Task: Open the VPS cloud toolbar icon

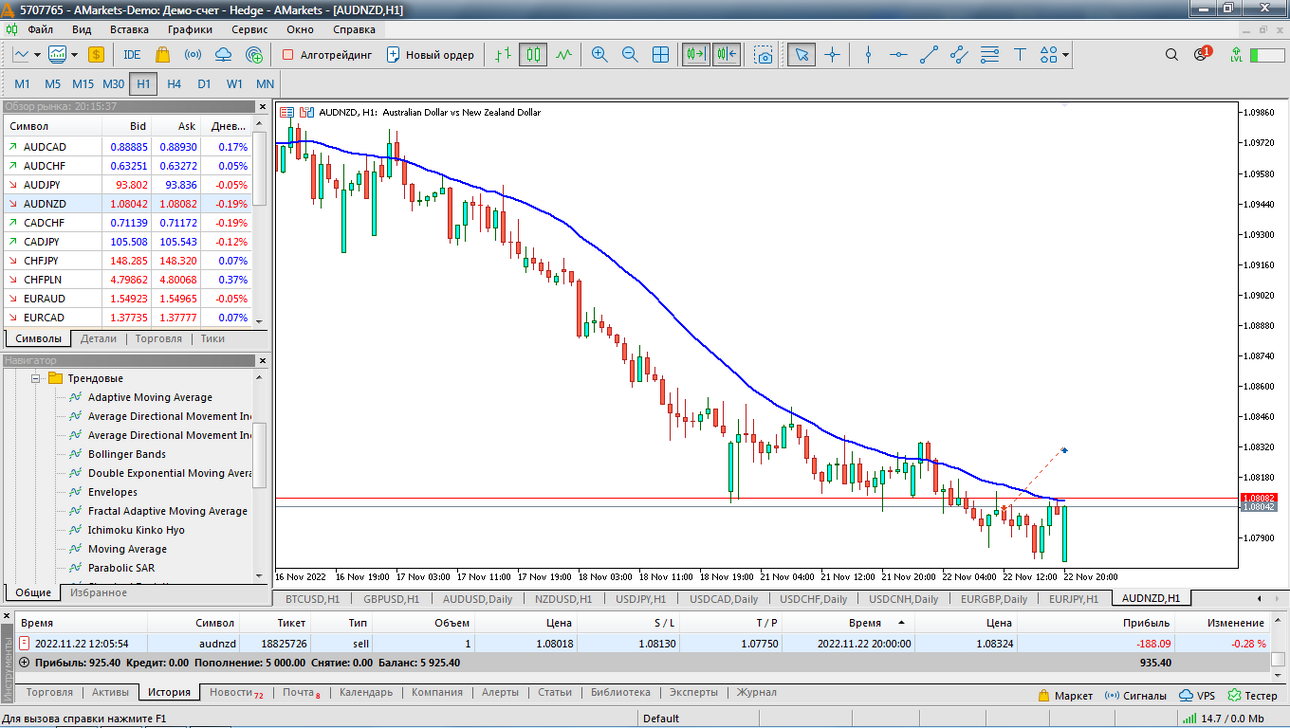Action: (224, 54)
